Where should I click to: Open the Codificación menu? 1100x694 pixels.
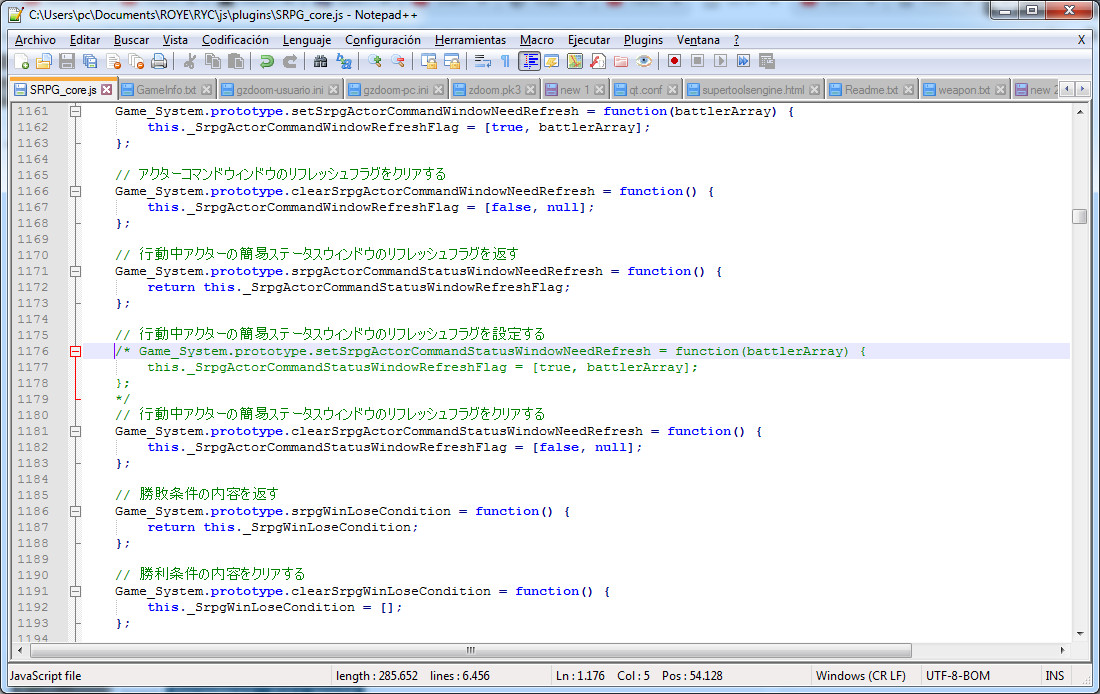[235, 40]
